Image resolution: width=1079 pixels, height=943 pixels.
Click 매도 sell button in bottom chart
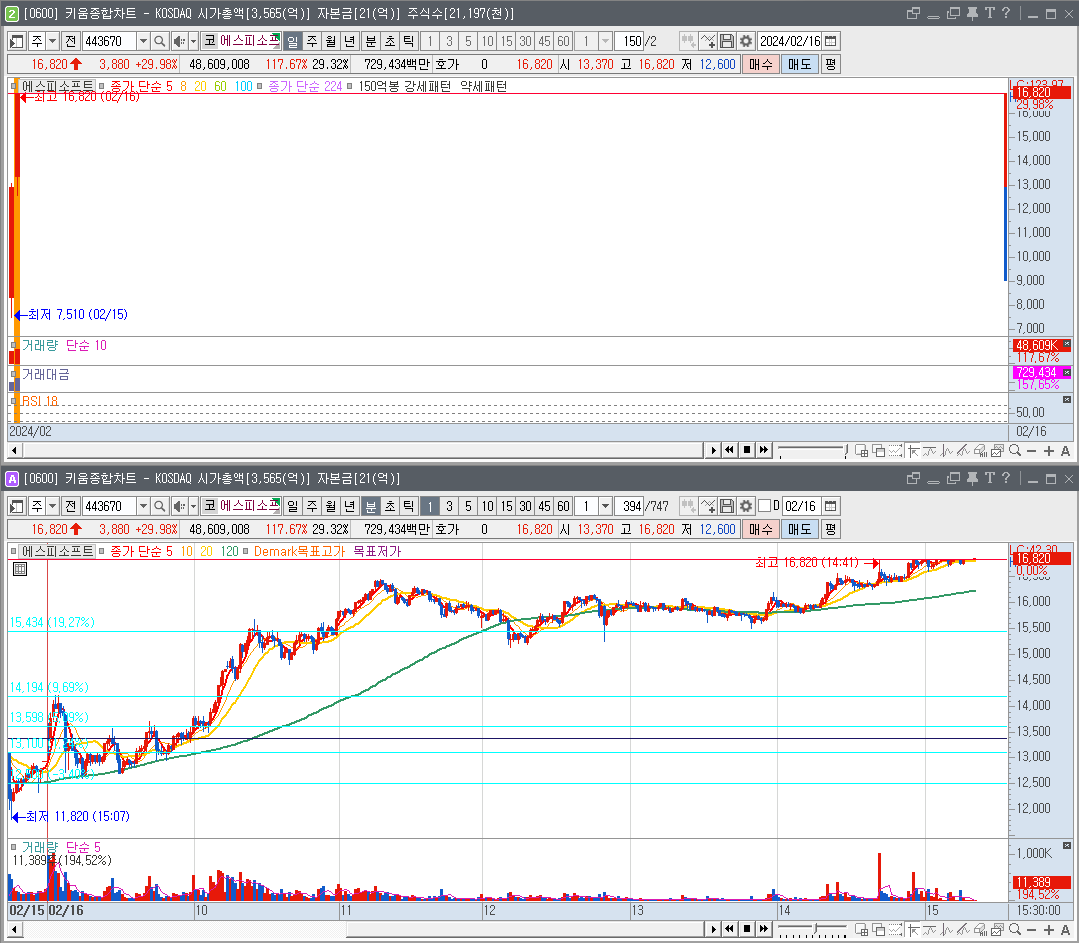[x=800, y=529]
